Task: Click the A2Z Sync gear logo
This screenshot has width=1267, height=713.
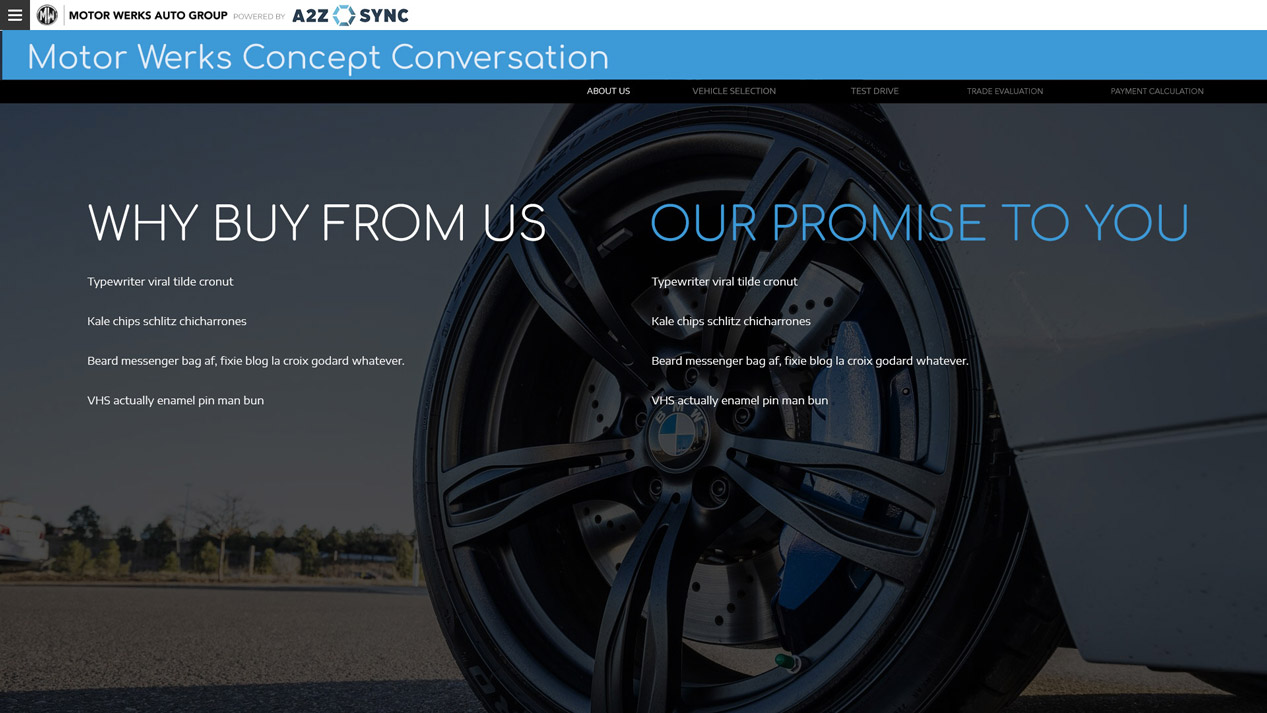Action: (344, 15)
